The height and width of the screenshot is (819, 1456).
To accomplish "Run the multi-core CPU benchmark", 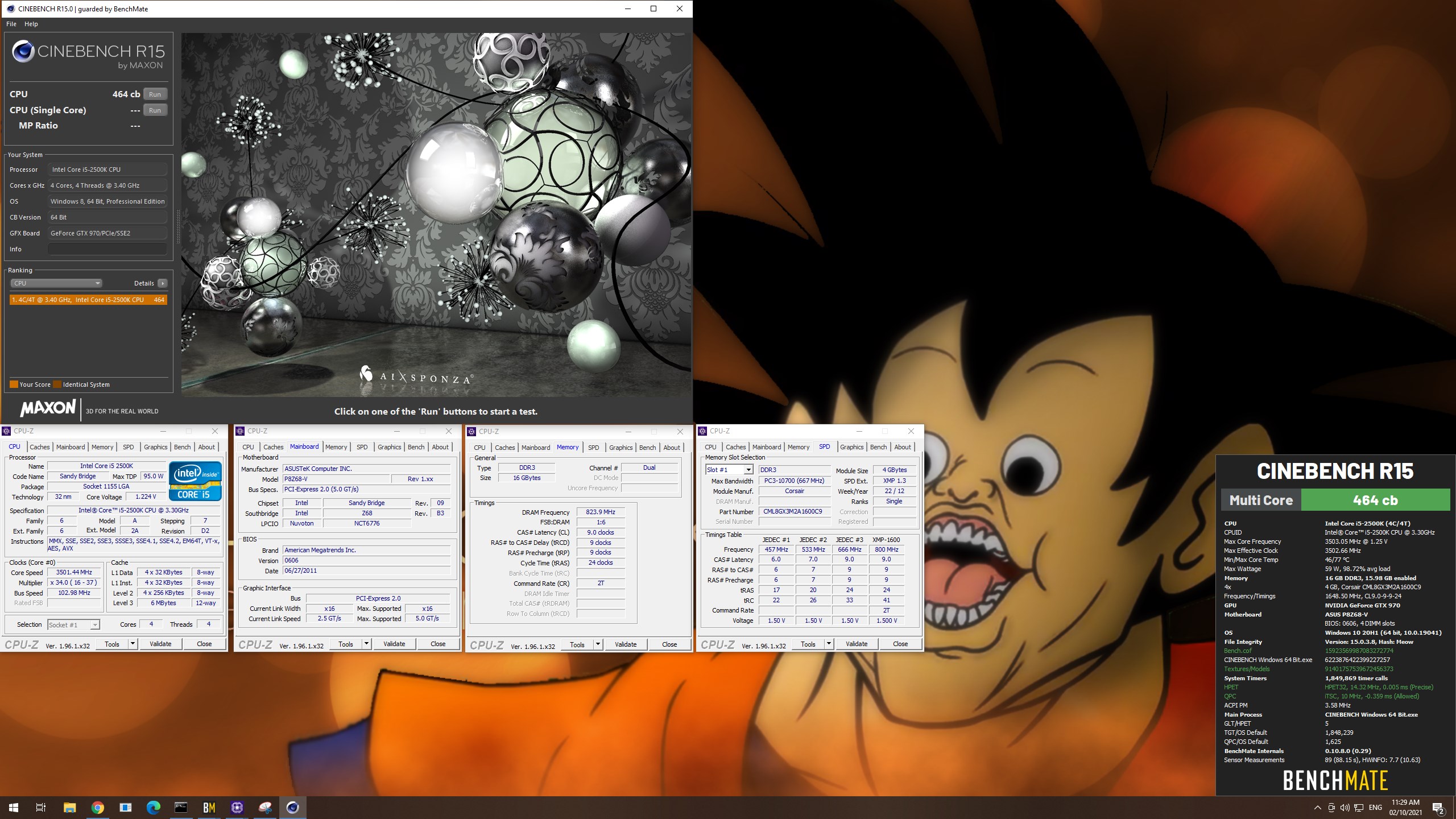I will click(x=155, y=94).
